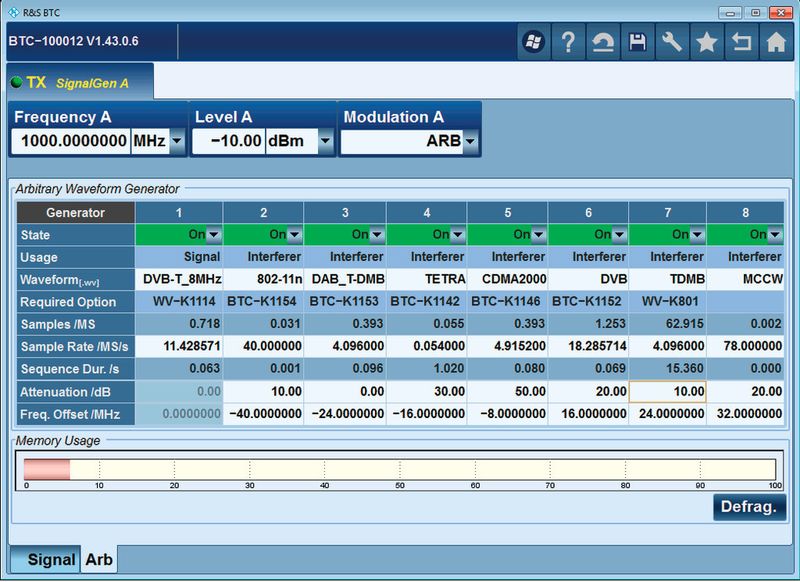This screenshot has height=582, width=800.
Task: Select waveform DAB_T-DMB cell
Action: (345, 279)
